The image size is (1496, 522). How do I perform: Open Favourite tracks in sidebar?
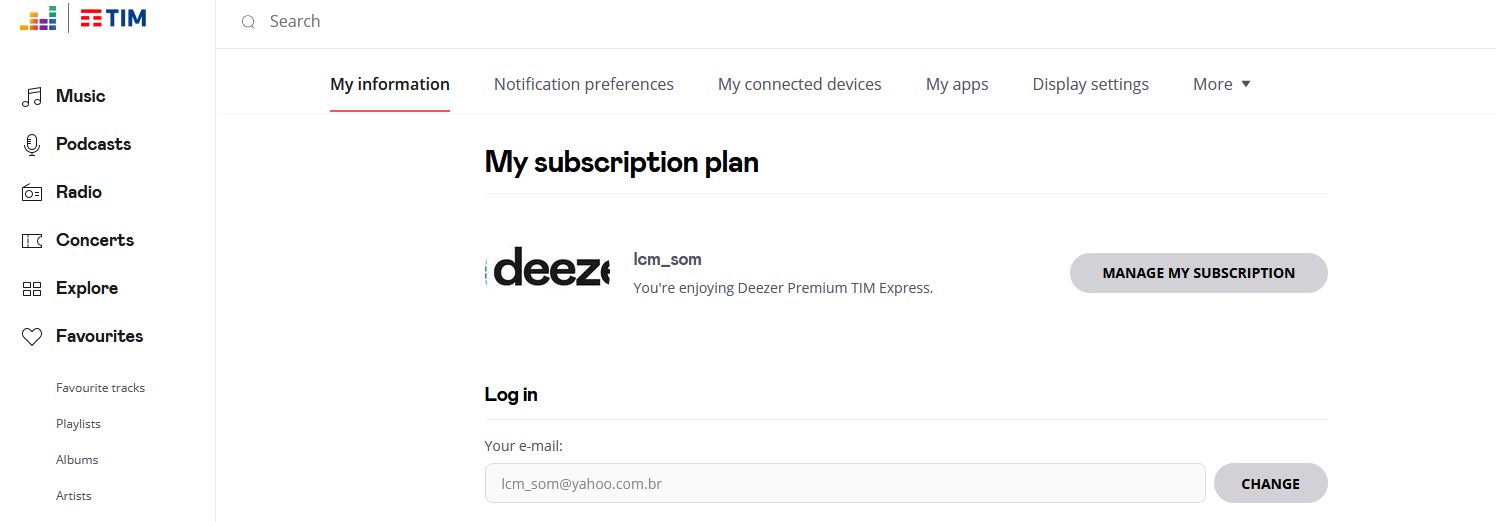100,388
